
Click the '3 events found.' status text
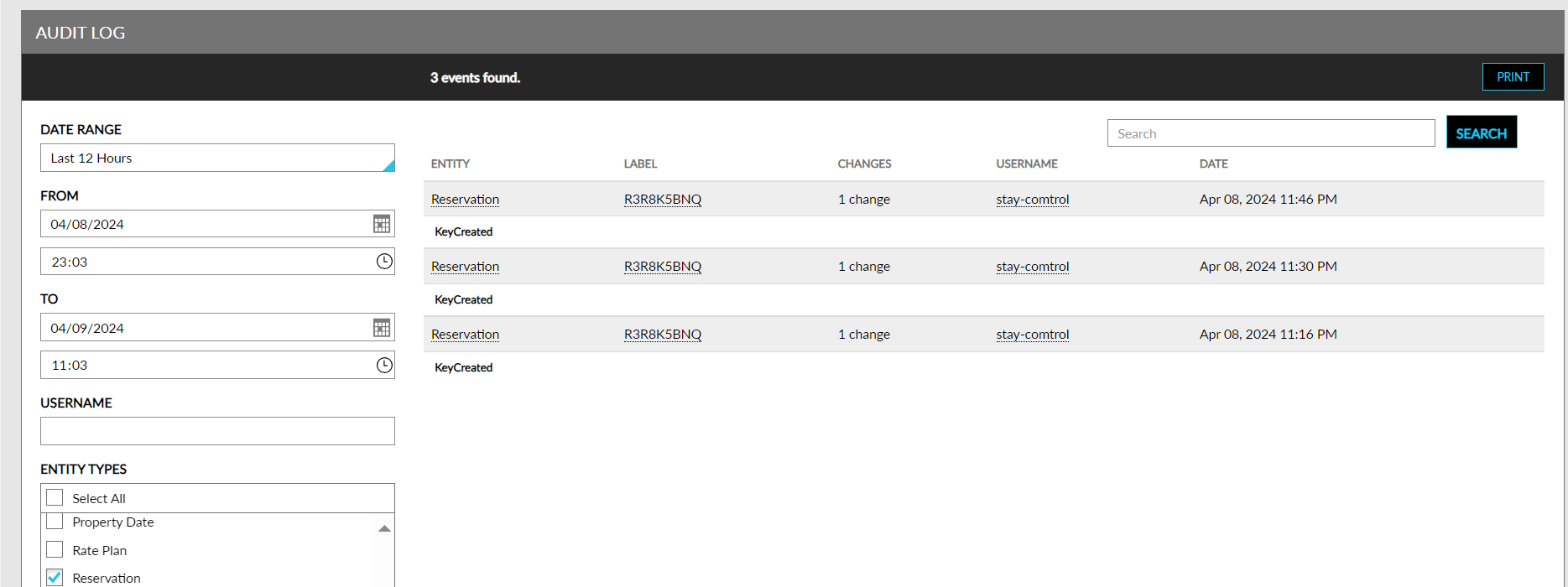click(x=475, y=77)
